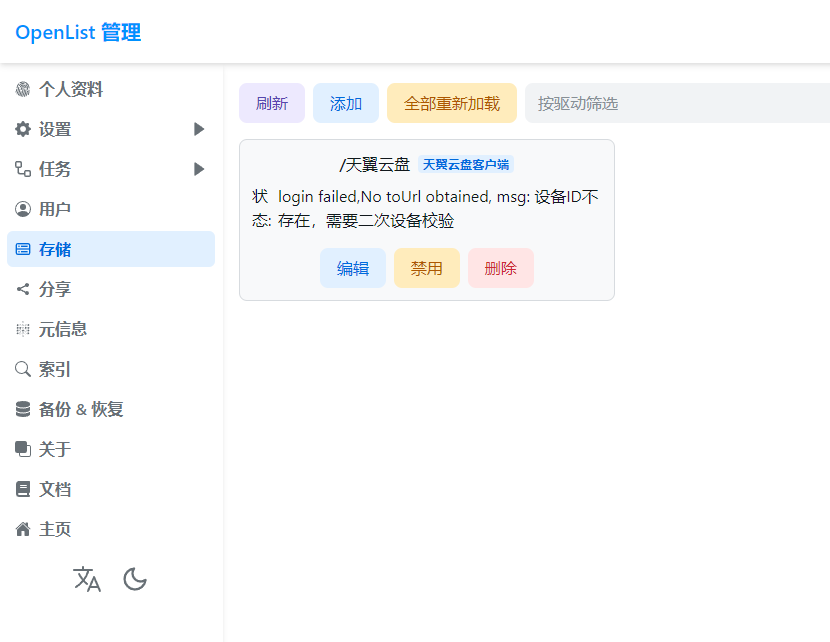Click the profile fingerprint icon in sidebar

coord(23,90)
